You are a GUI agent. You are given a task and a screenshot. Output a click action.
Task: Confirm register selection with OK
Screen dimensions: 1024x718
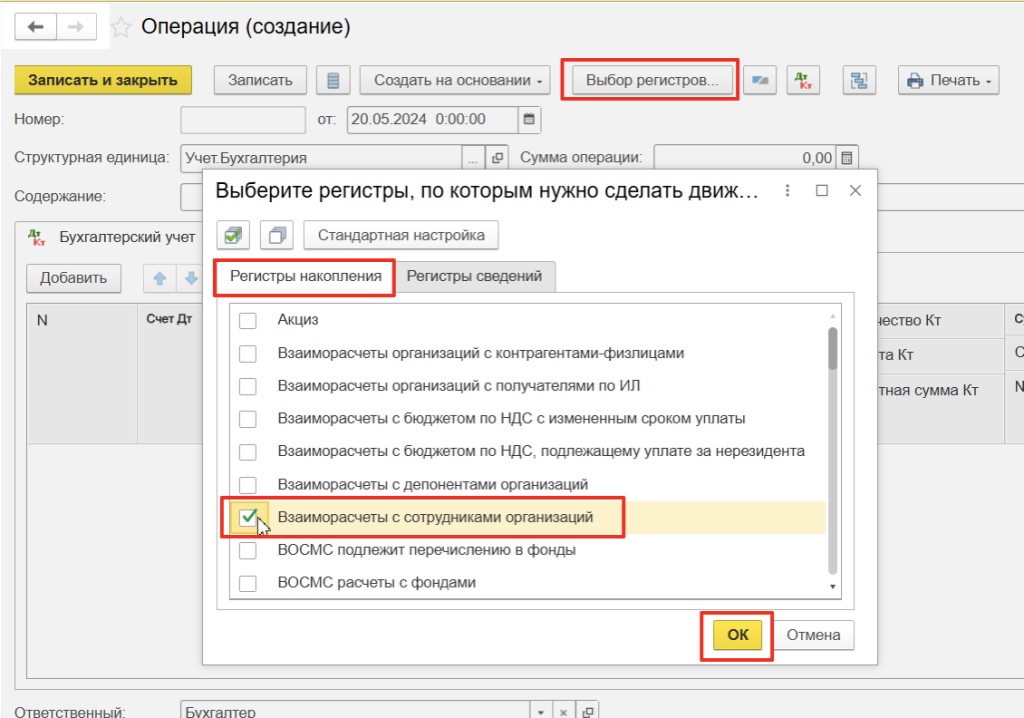pyautogui.click(x=737, y=635)
